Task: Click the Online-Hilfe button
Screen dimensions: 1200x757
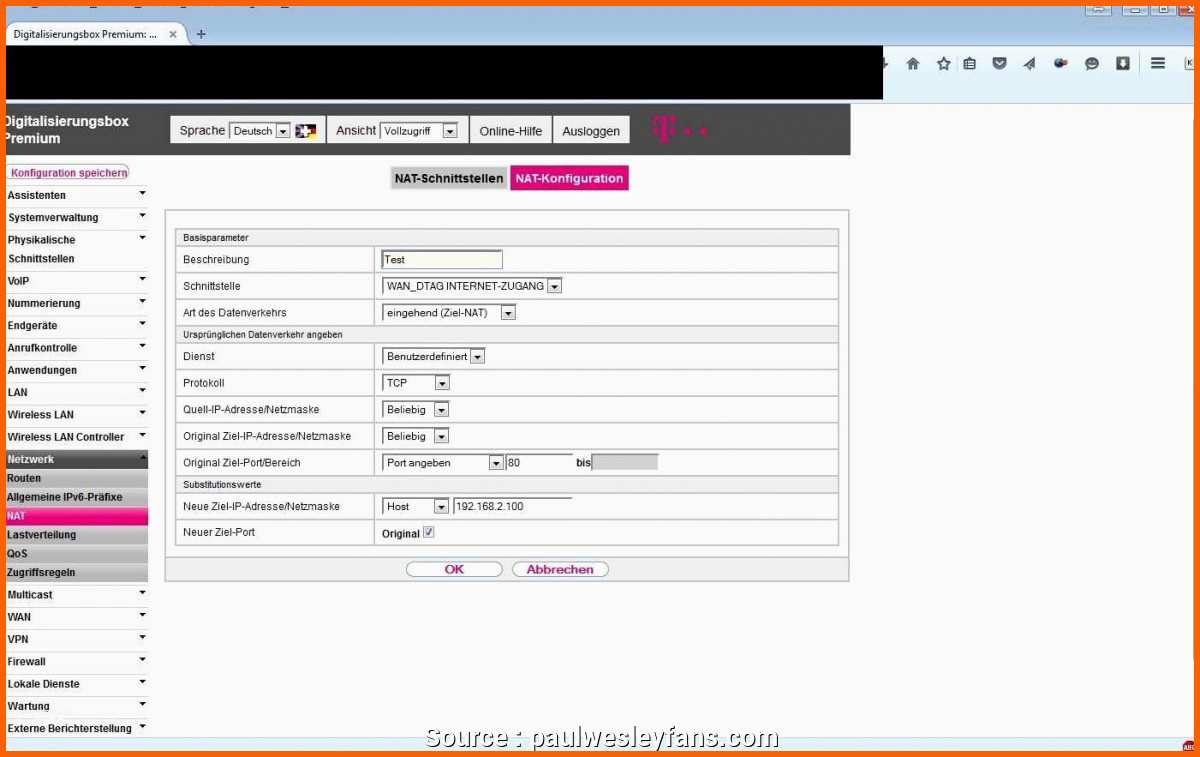Action: point(510,131)
